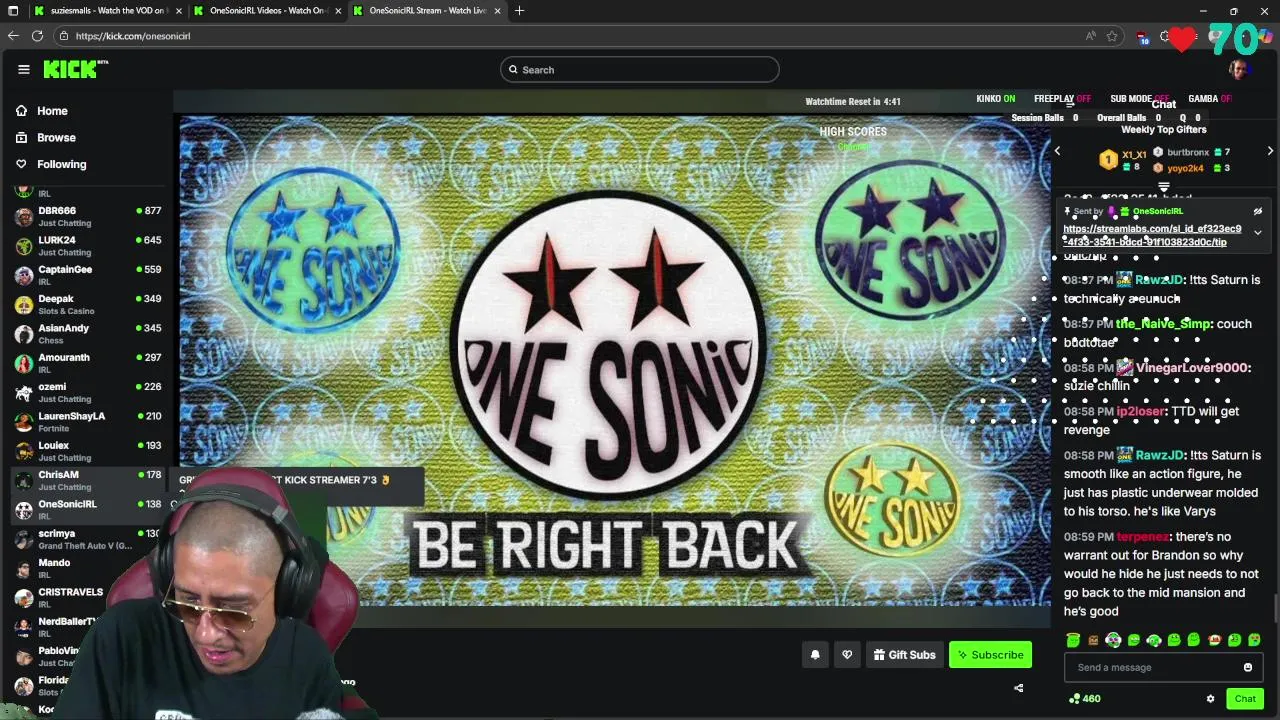Click the Read aloud icon
The width and height of the screenshot is (1280, 720).
pos(1090,36)
